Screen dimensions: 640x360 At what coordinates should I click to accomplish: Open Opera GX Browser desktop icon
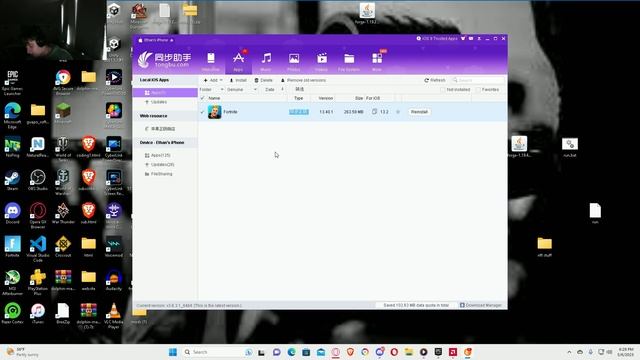click(x=38, y=216)
